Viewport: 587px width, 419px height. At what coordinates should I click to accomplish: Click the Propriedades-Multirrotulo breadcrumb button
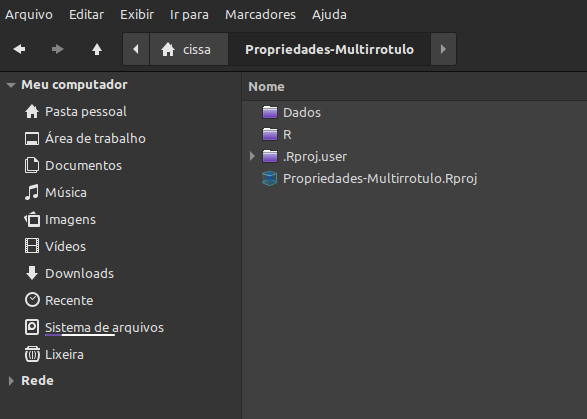(329, 49)
